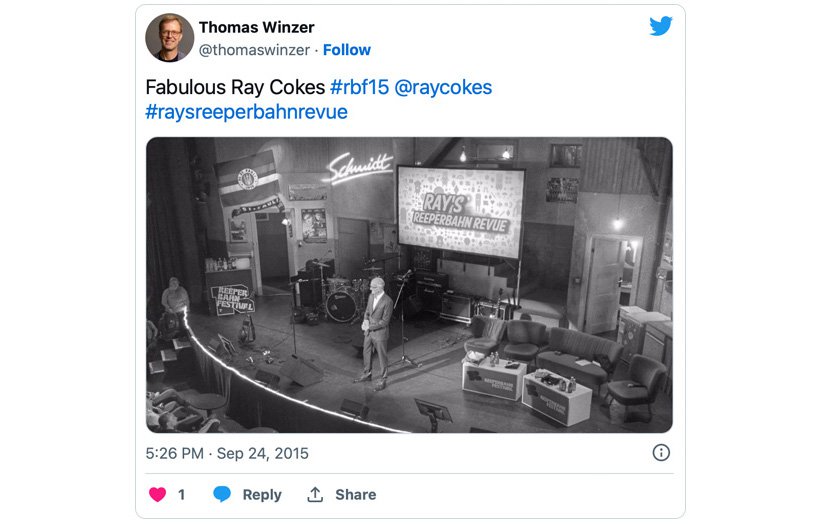
Task: Click the Thomas Winzer display name
Action: pos(256,27)
